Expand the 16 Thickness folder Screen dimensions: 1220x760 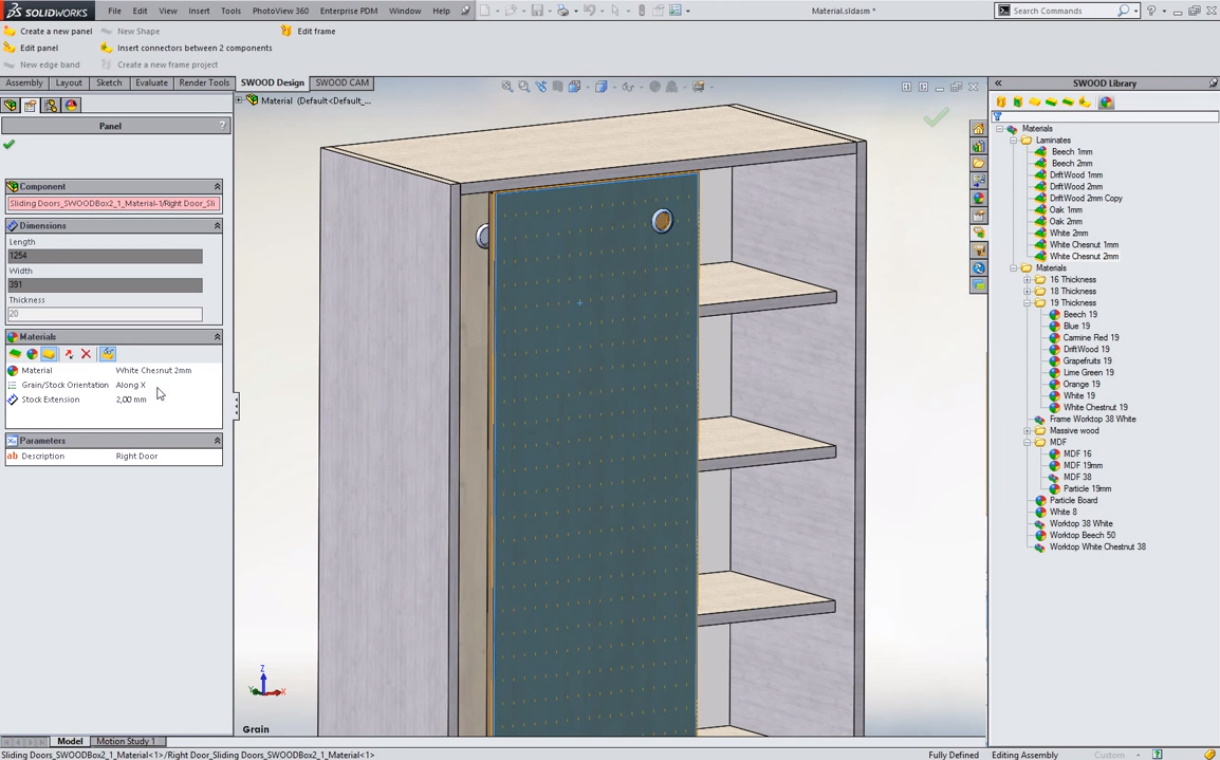1027,280
